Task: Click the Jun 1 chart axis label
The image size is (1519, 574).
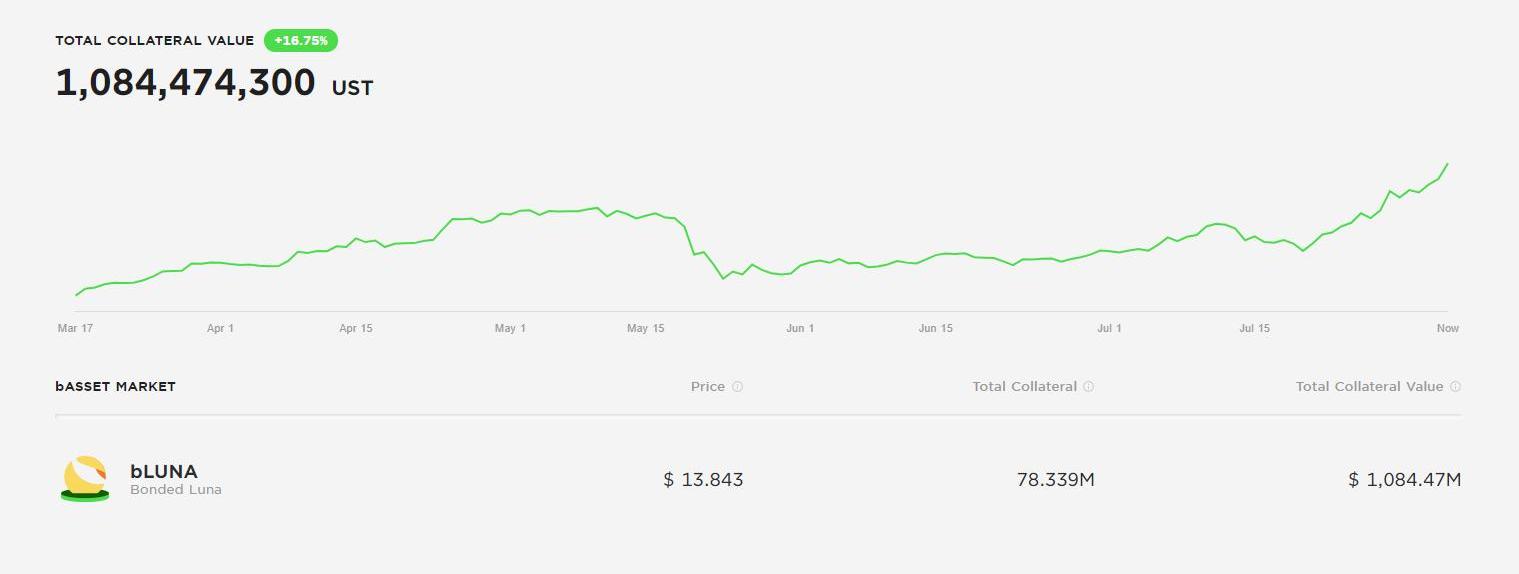Action: point(800,328)
